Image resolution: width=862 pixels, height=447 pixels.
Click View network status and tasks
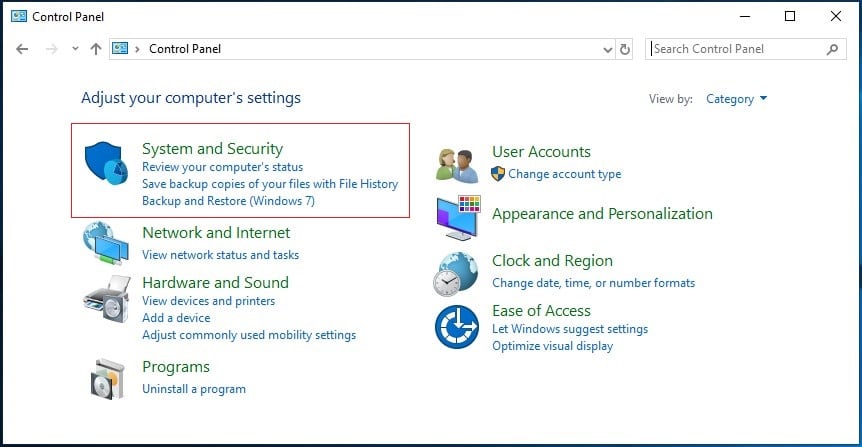(220, 255)
